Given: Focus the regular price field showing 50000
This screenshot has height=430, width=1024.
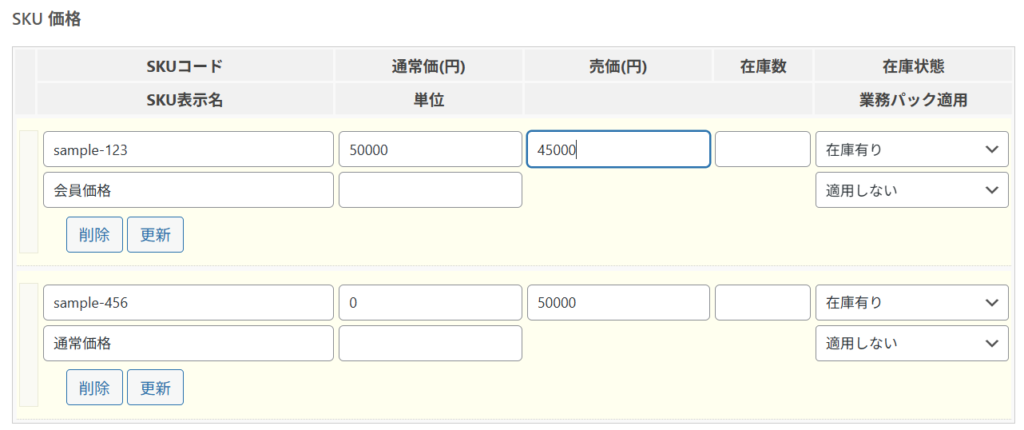Looking at the screenshot, I should (430, 149).
